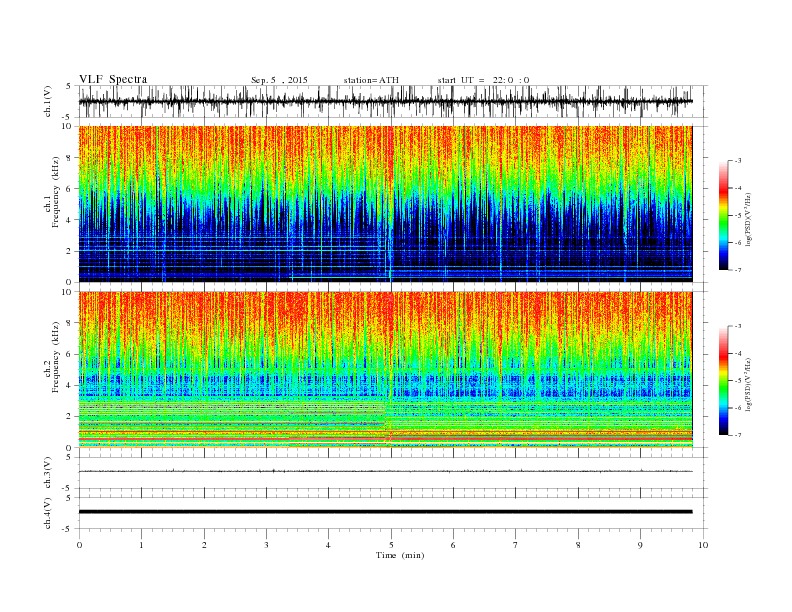The image size is (792, 612).
Task: Click the "5" tick on ch.3(V) axis
Action: [x=69, y=457]
